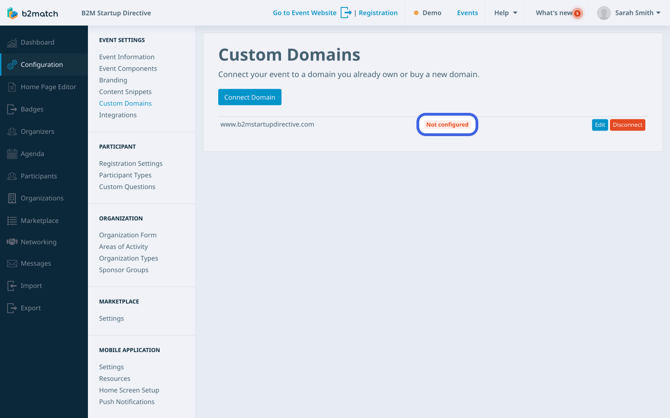Open the Events link in header

[467, 13]
